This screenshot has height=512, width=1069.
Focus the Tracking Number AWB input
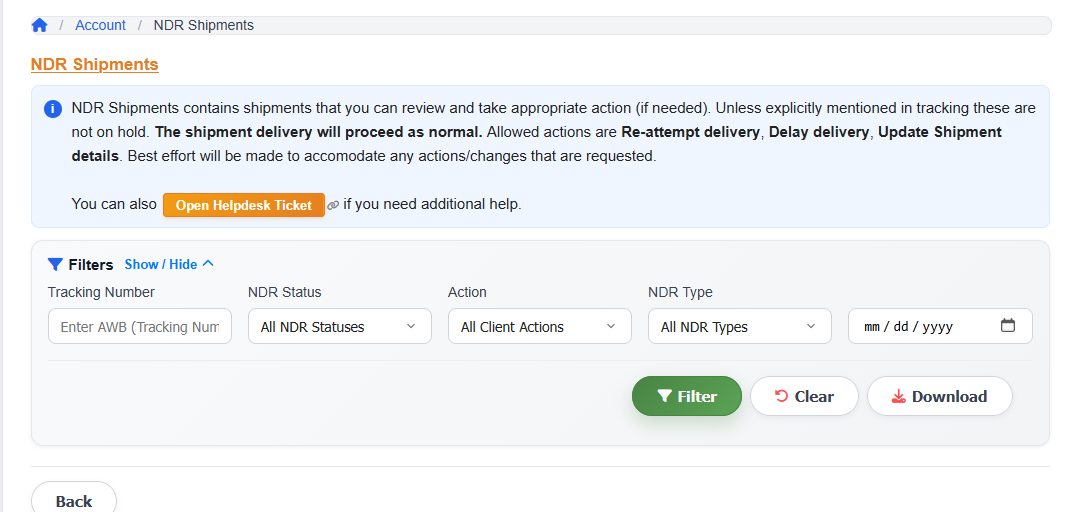[x=140, y=327]
